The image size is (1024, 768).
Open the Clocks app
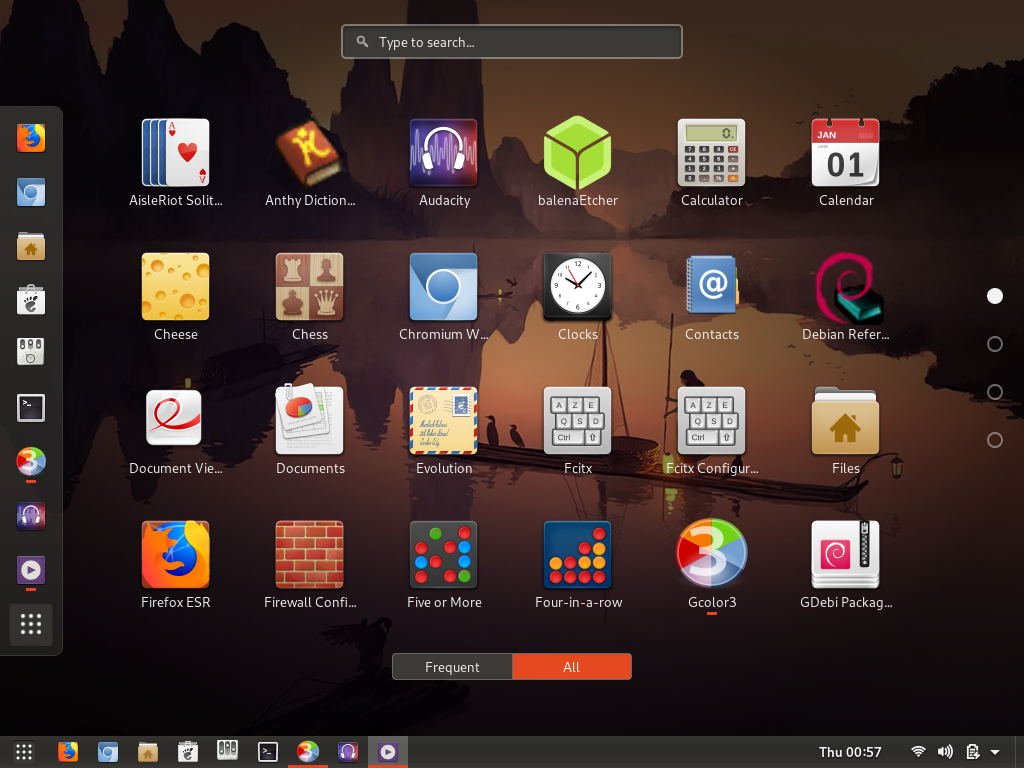pos(578,296)
